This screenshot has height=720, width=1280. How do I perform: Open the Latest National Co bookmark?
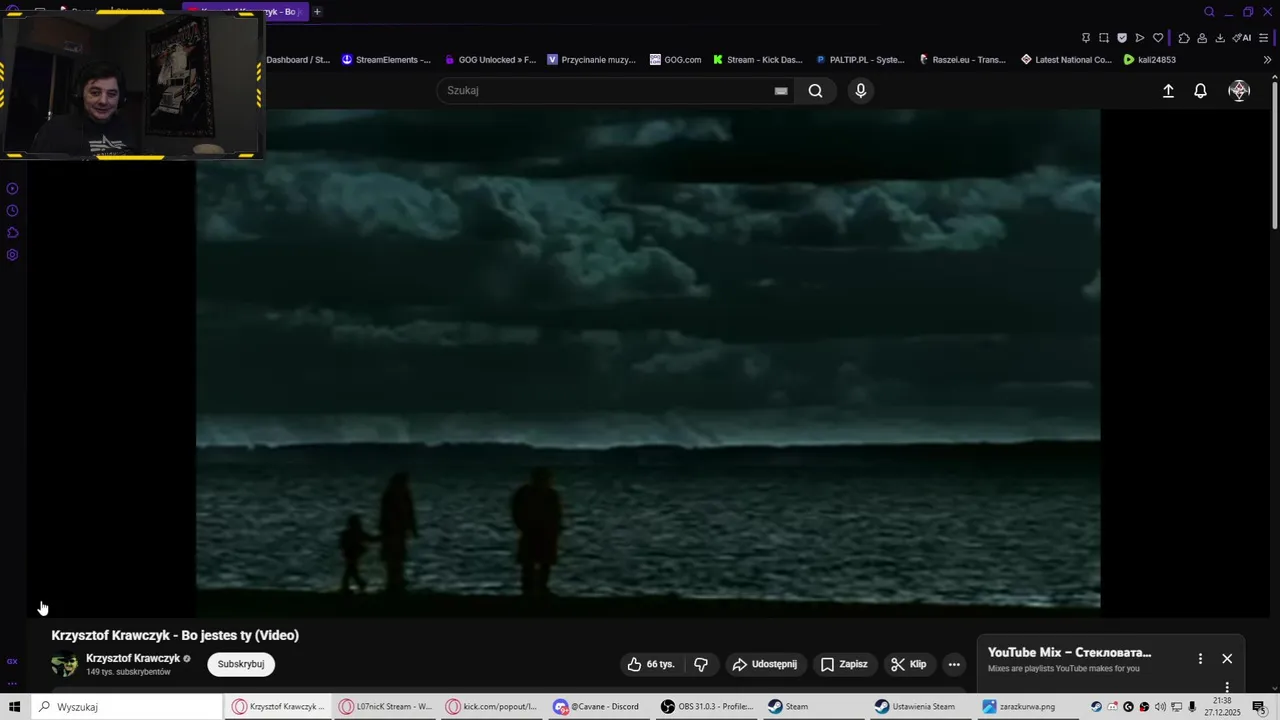1066,60
